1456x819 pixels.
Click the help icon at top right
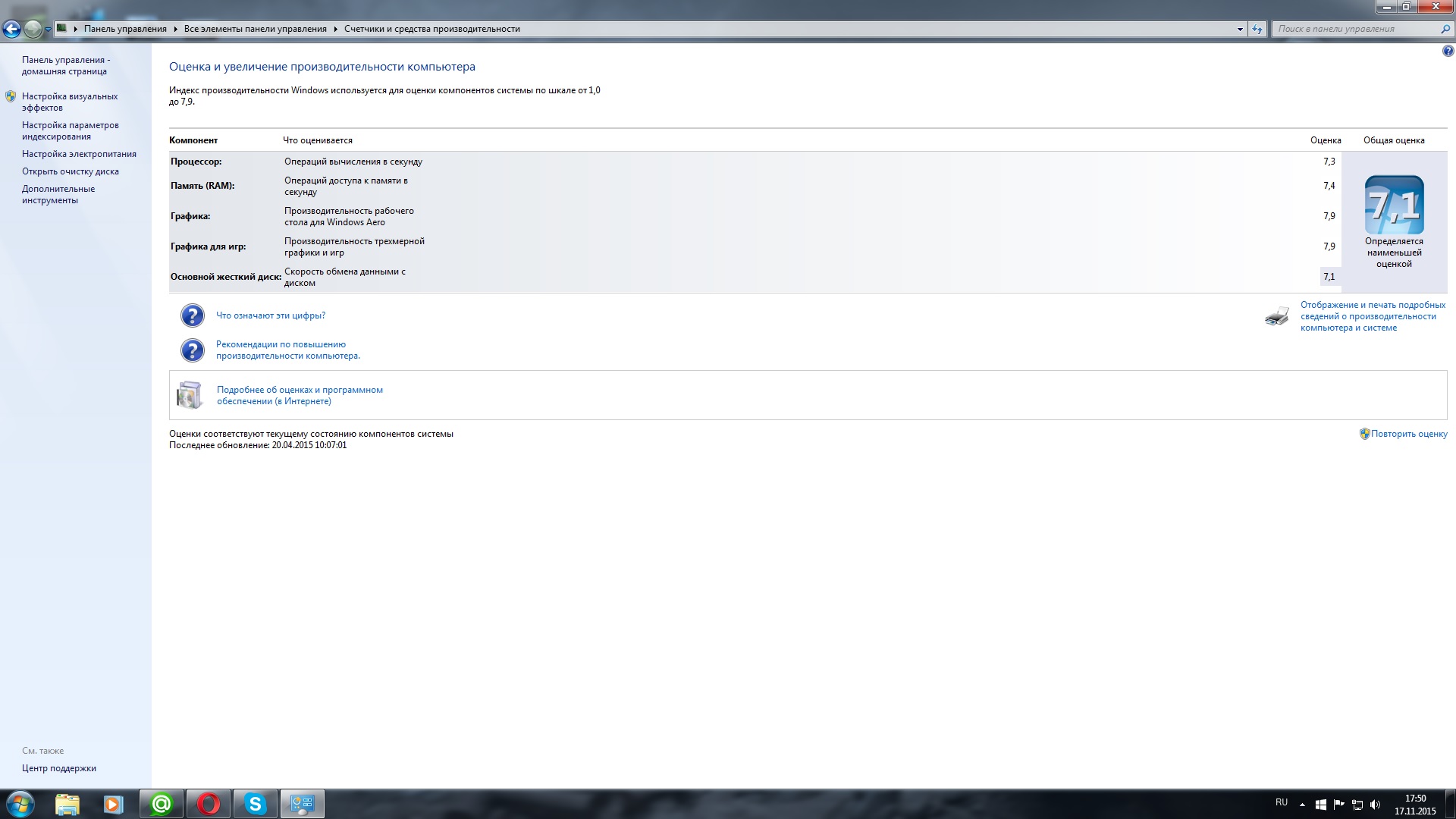(1448, 52)
